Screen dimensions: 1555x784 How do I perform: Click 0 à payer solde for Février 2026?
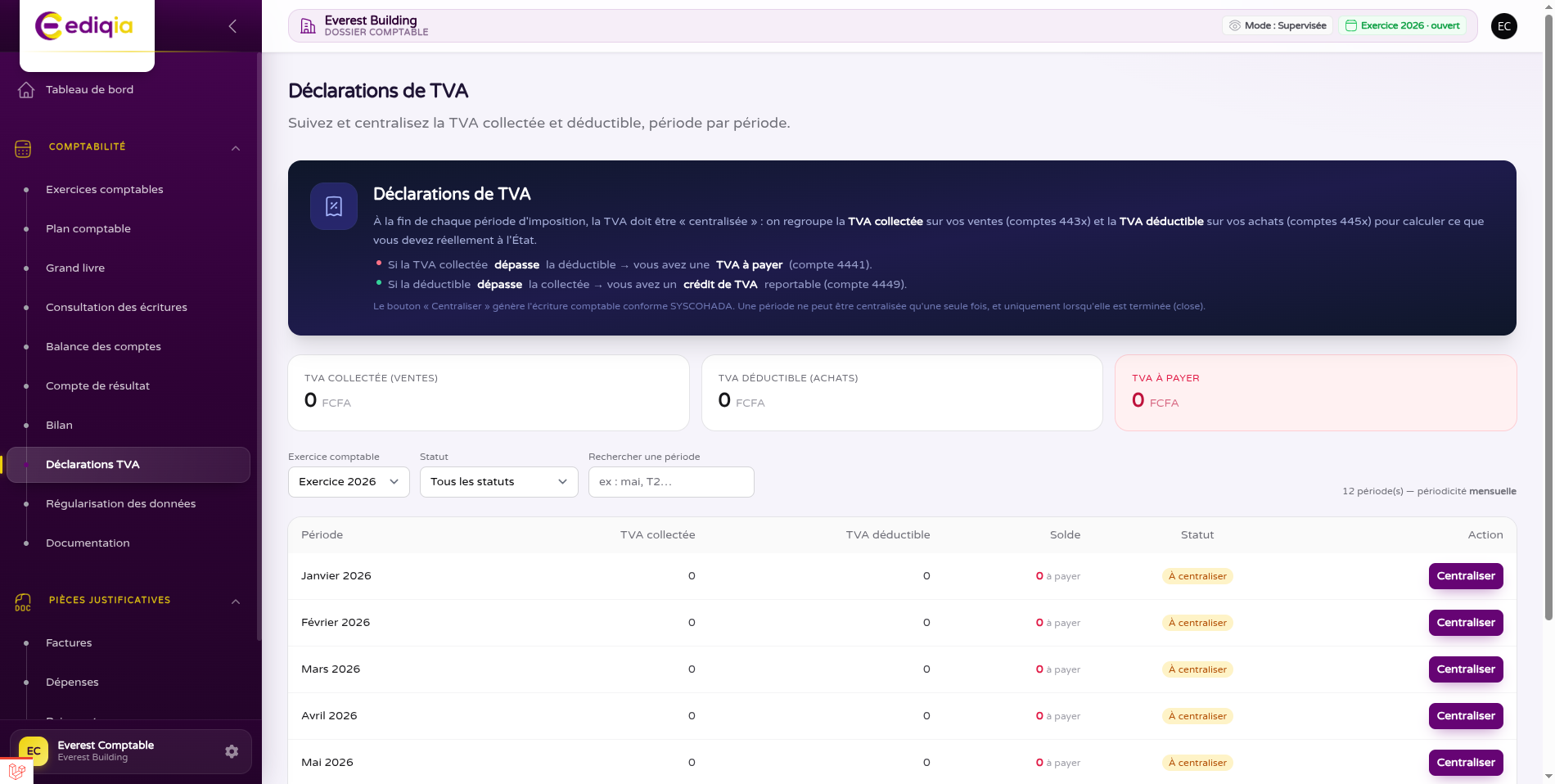click(x=1058, y=623)
